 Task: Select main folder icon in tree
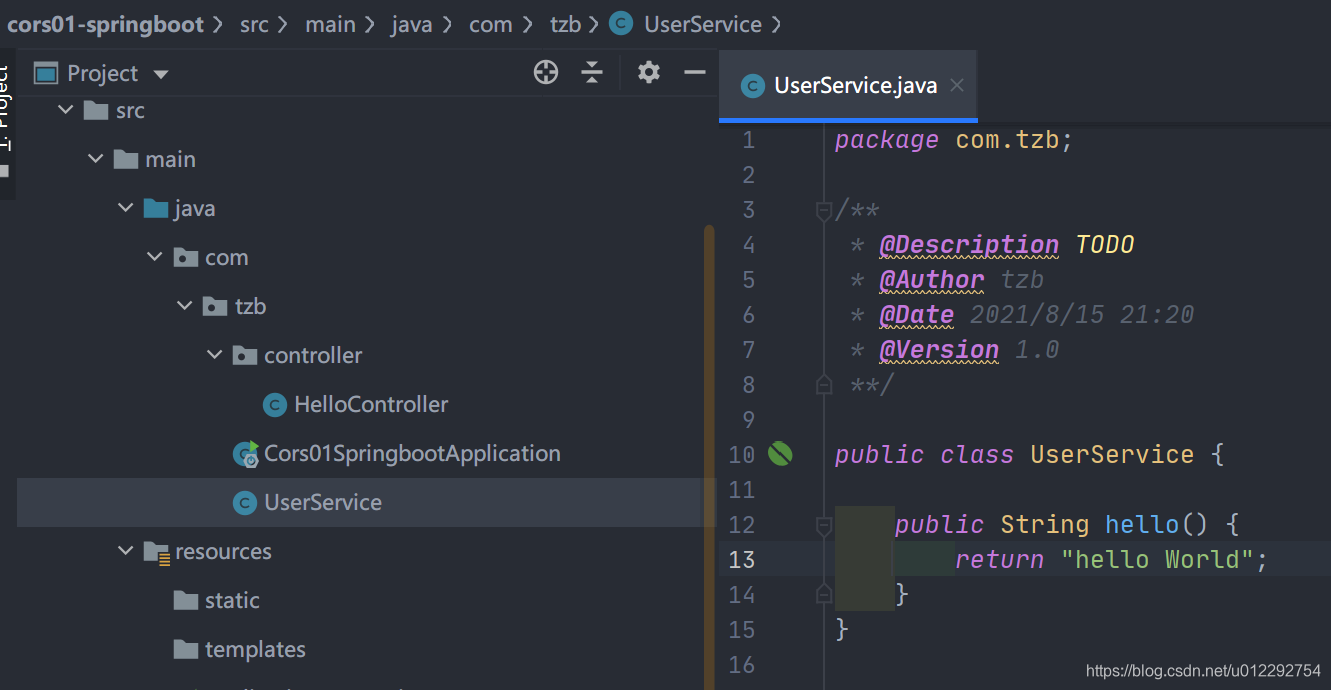click(x=126, y=159)
